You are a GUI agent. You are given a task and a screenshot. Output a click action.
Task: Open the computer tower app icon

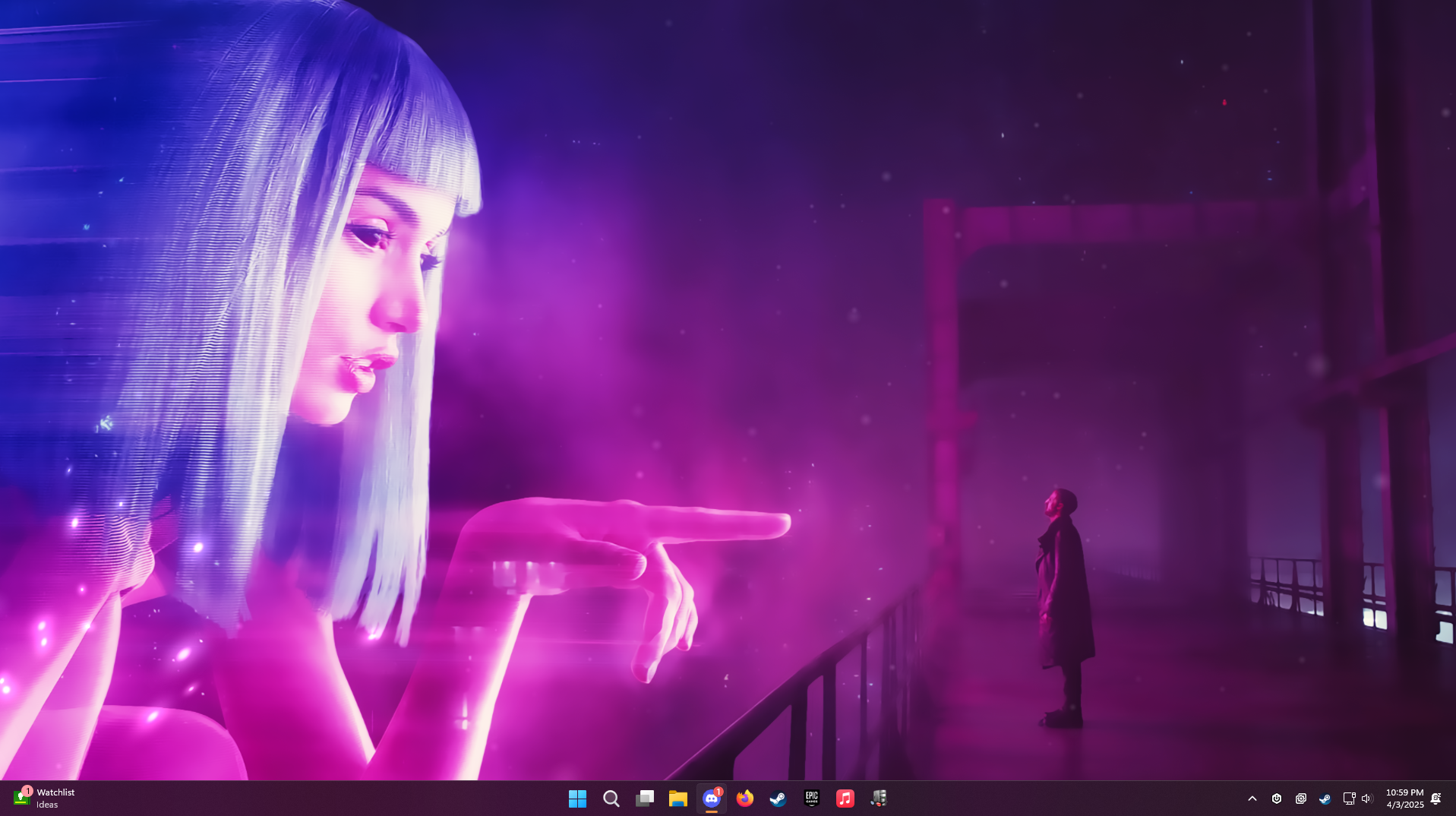coord(879,799)
